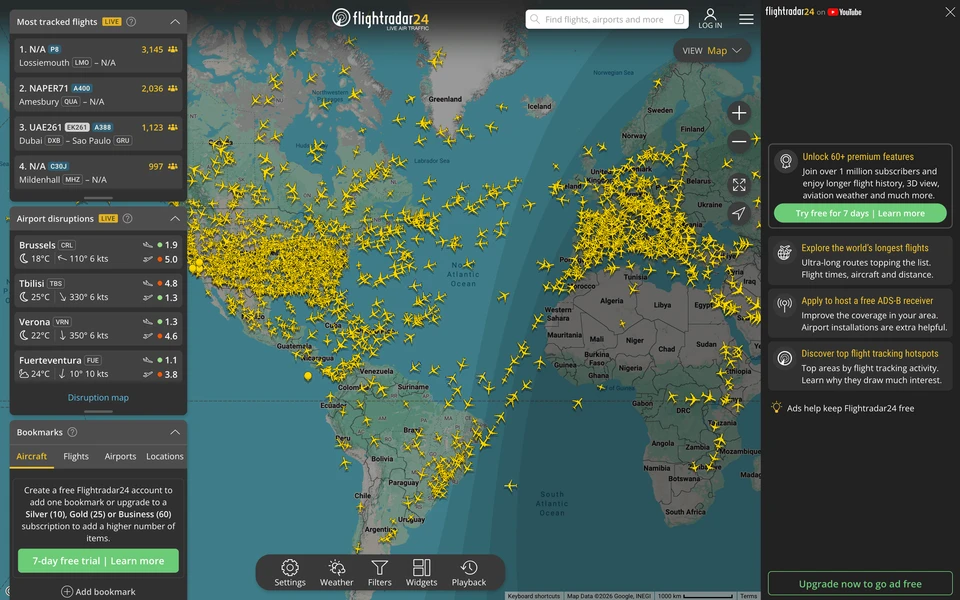The width and height of the screenshot is (960, 600).
Task: Open the Tbilisi airport disruption row
Action: [x=98, y=290]
